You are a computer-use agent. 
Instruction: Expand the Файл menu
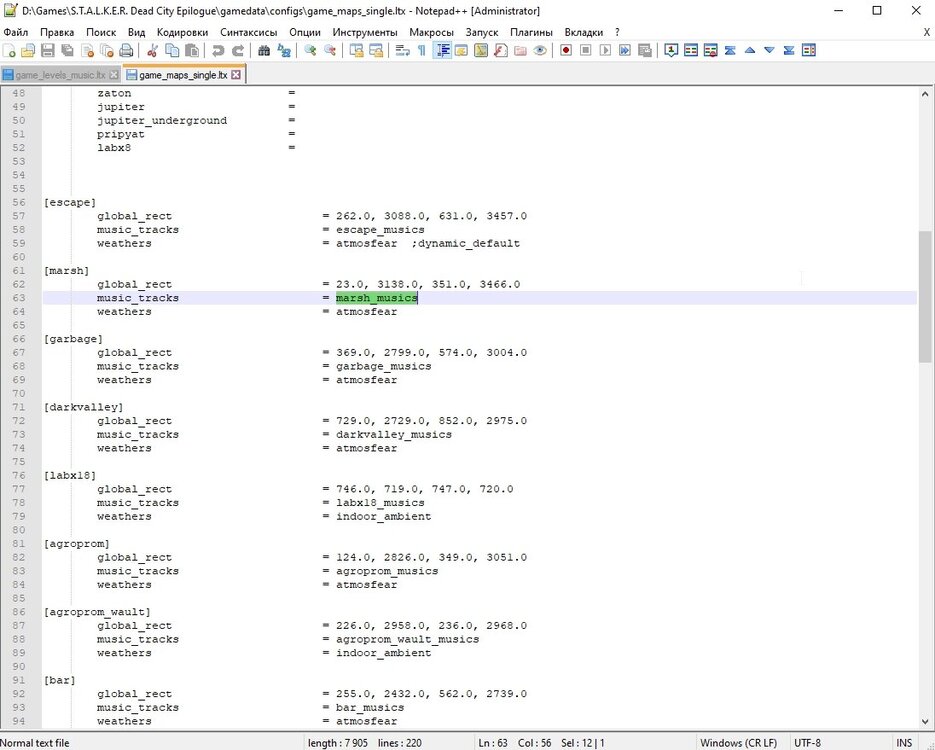coord(16,32)
